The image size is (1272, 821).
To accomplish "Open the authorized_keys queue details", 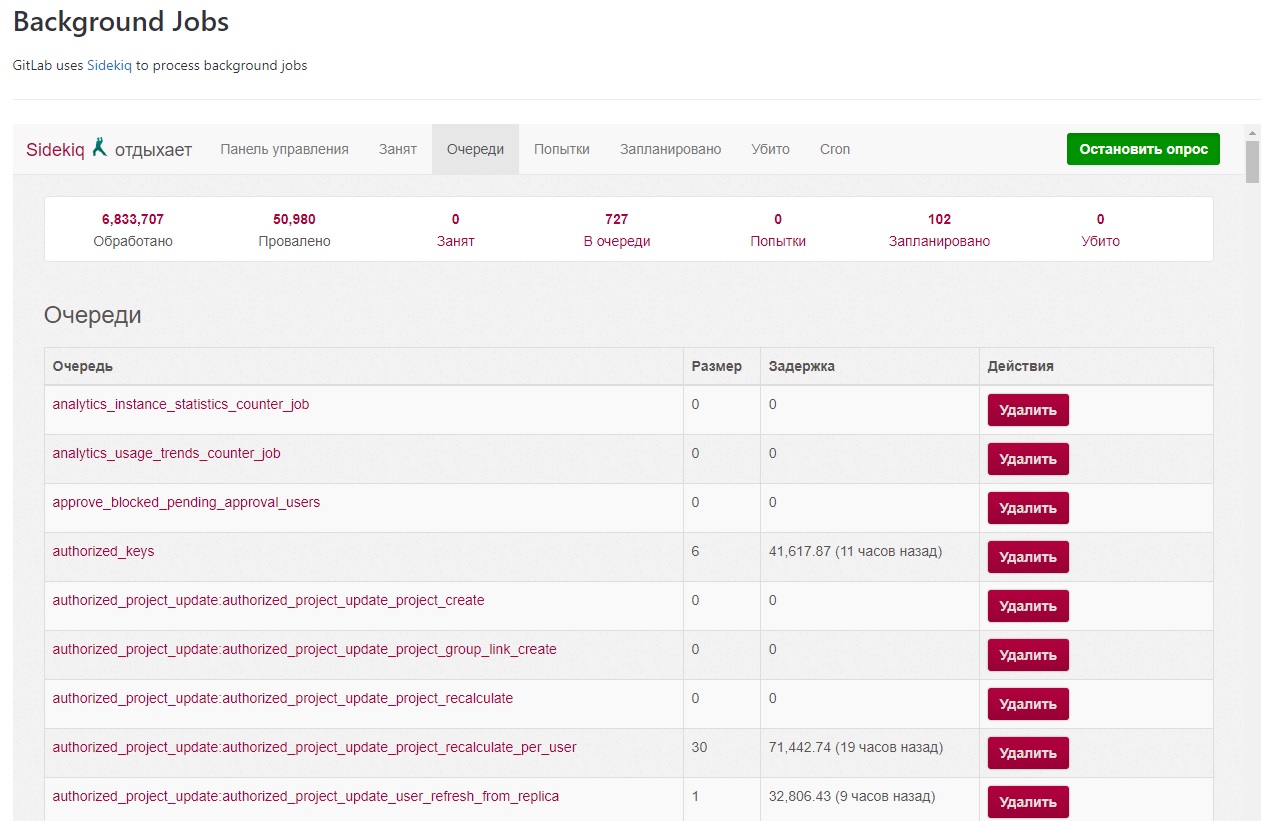I will coord(103,551).
